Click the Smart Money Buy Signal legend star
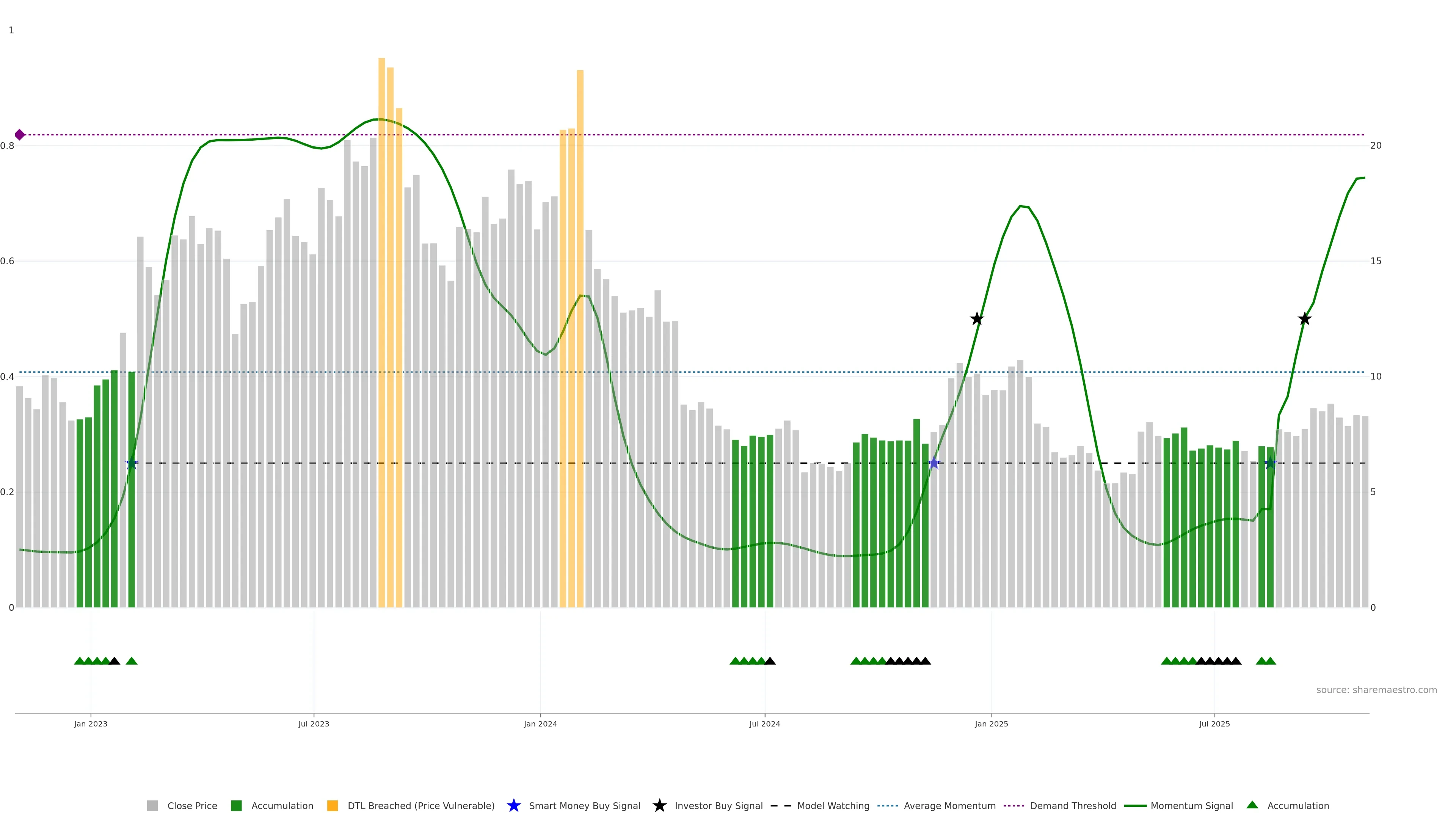Viewport: 1456px width, 819px height. (x=513, y=806)
